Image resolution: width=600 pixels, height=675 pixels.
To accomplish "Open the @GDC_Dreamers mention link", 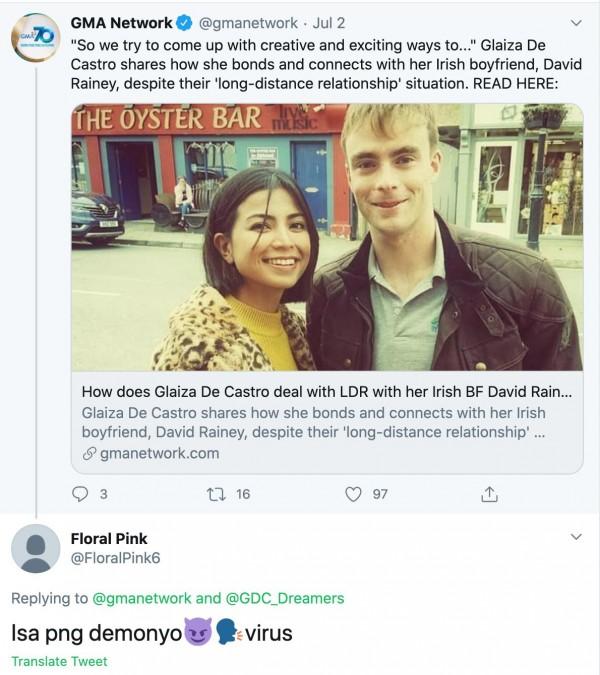I will pyautogui.click(x=285, y=598).
